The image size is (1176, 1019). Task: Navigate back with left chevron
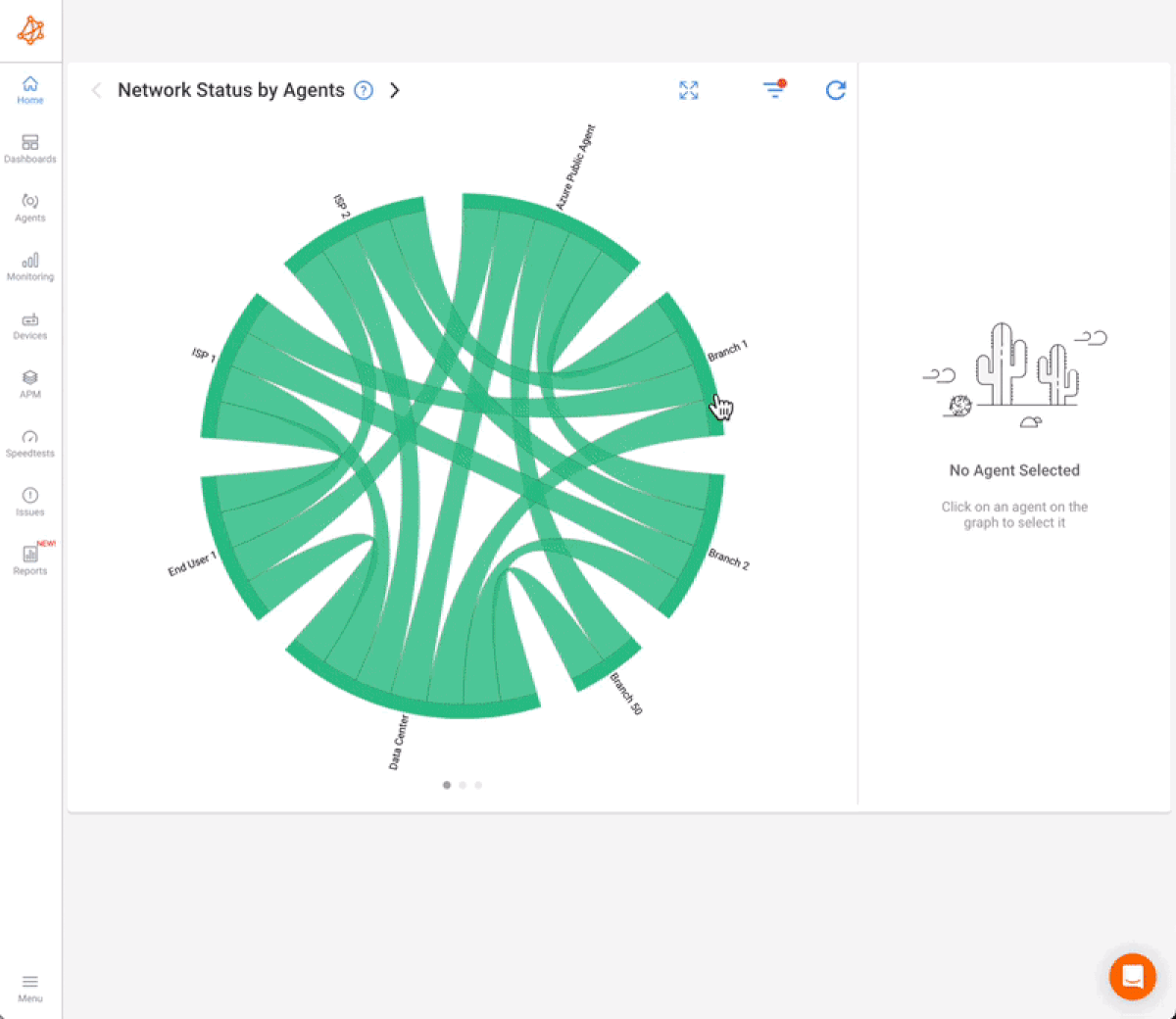(x=96, y=89)
